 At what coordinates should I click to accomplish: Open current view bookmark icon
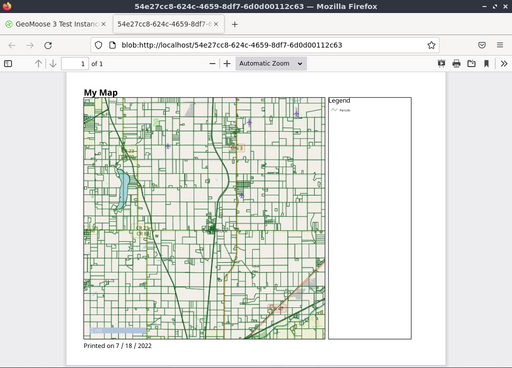[x=486, y=63]
